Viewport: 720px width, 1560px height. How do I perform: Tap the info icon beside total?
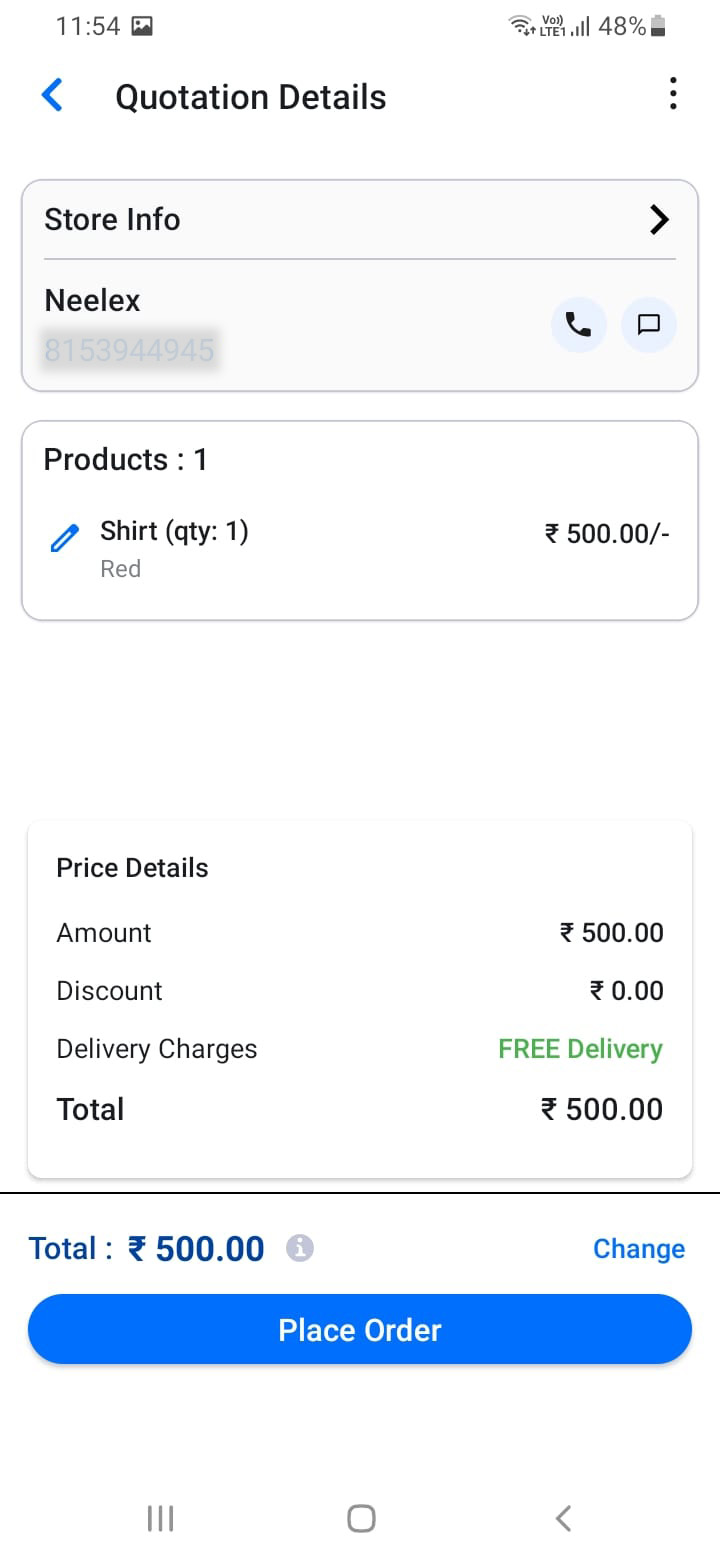[x=300, y=1248]
